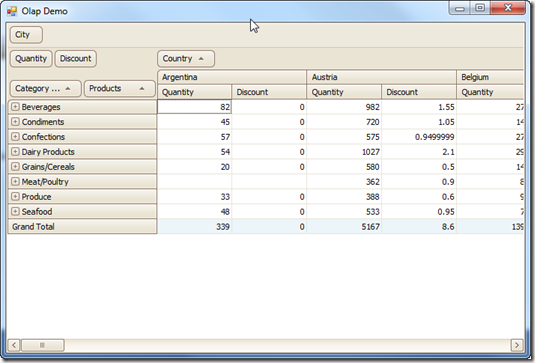The image size is (535, 363).
Task: Click Discount header under Austria
Action: point(419,92)
